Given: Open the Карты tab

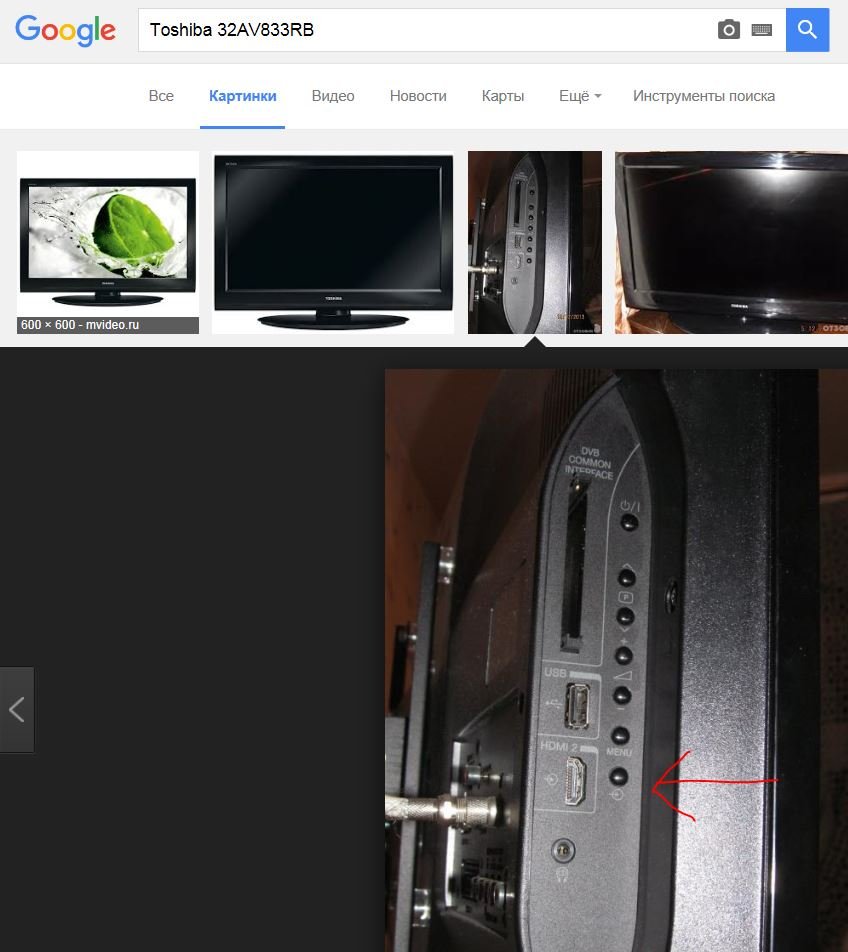Looking at the screenshot, I should click(x=503, y=96).
